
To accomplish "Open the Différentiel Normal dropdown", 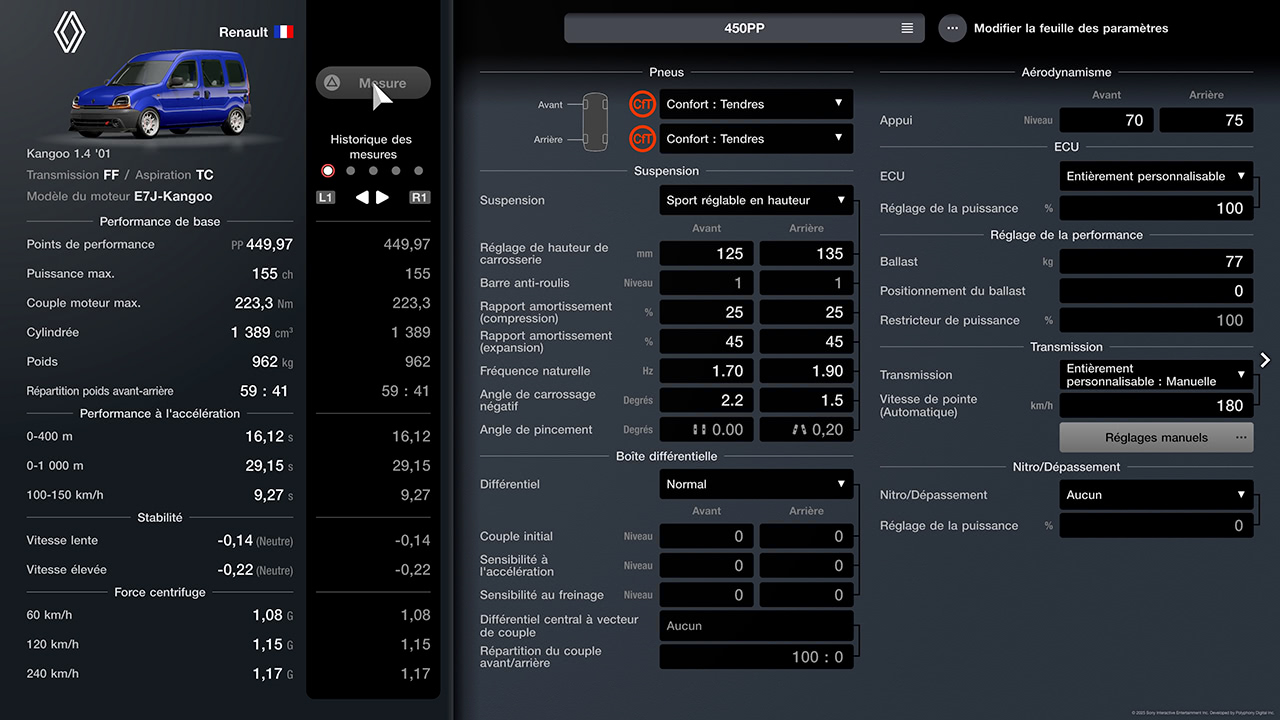I will [756, 484].
